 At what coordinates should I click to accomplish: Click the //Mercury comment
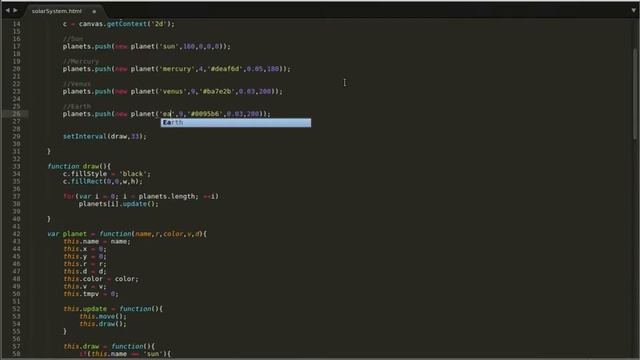(81, 61)
